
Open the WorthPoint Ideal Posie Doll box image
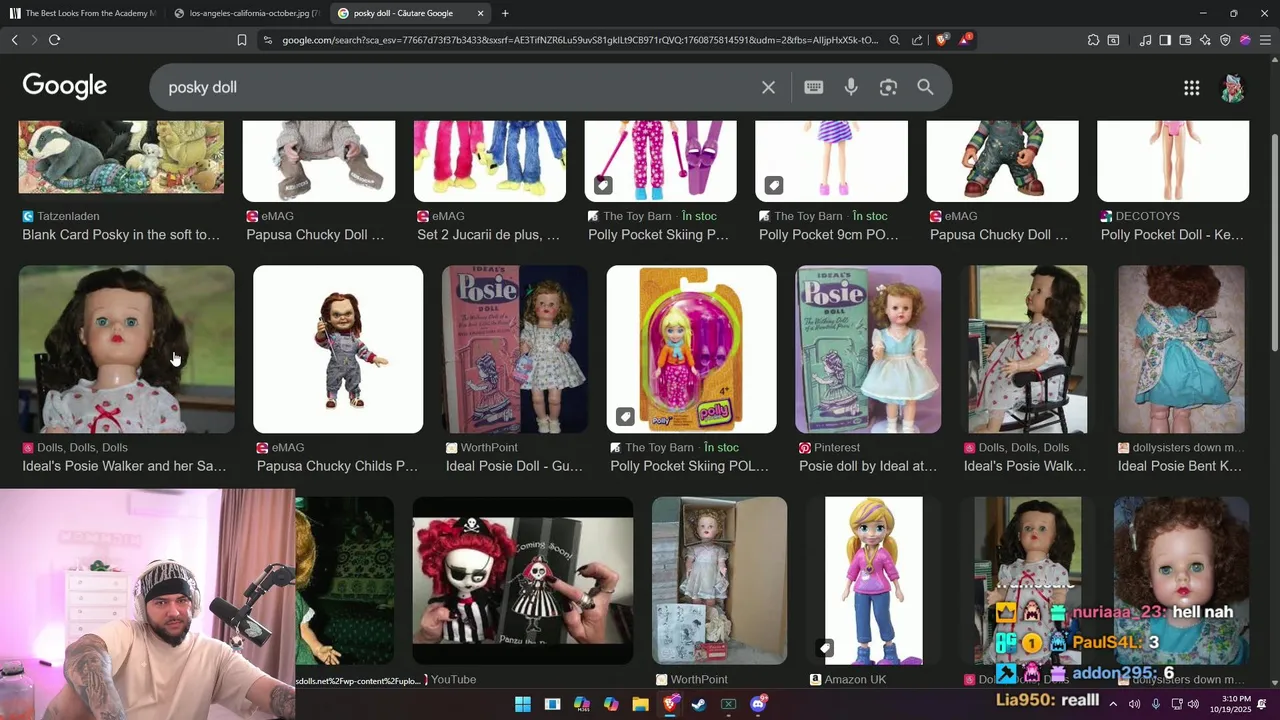514,349
